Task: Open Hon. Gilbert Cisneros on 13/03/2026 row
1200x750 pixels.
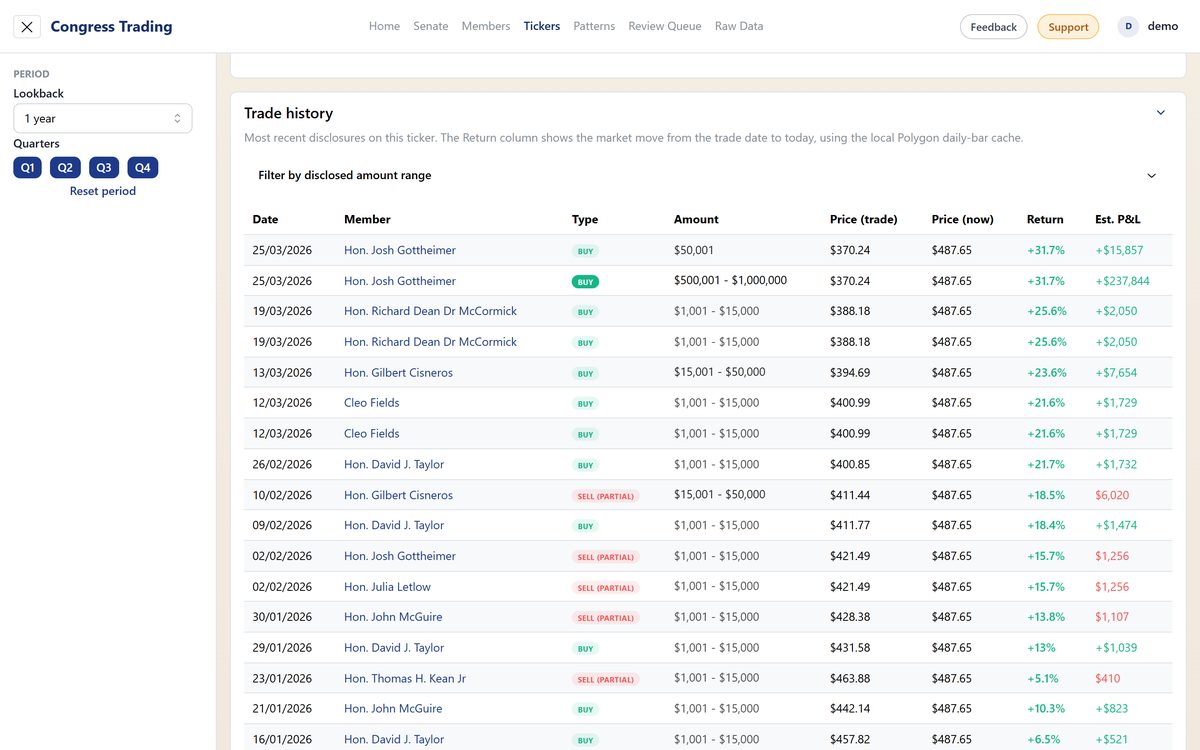Action: pyautogui.click(x=398, y=372)
